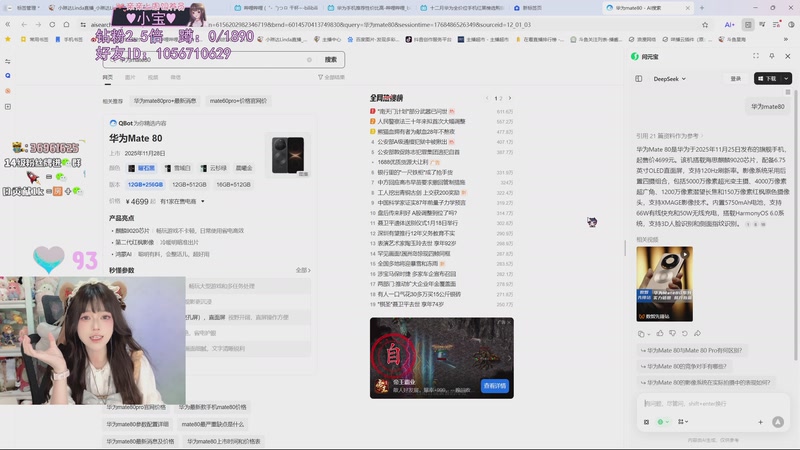Image resolution: width=800 pixels, height=450 pixels.
Task: Click the screenshot capture icon in chat box
Action: (x=646, y=422)
